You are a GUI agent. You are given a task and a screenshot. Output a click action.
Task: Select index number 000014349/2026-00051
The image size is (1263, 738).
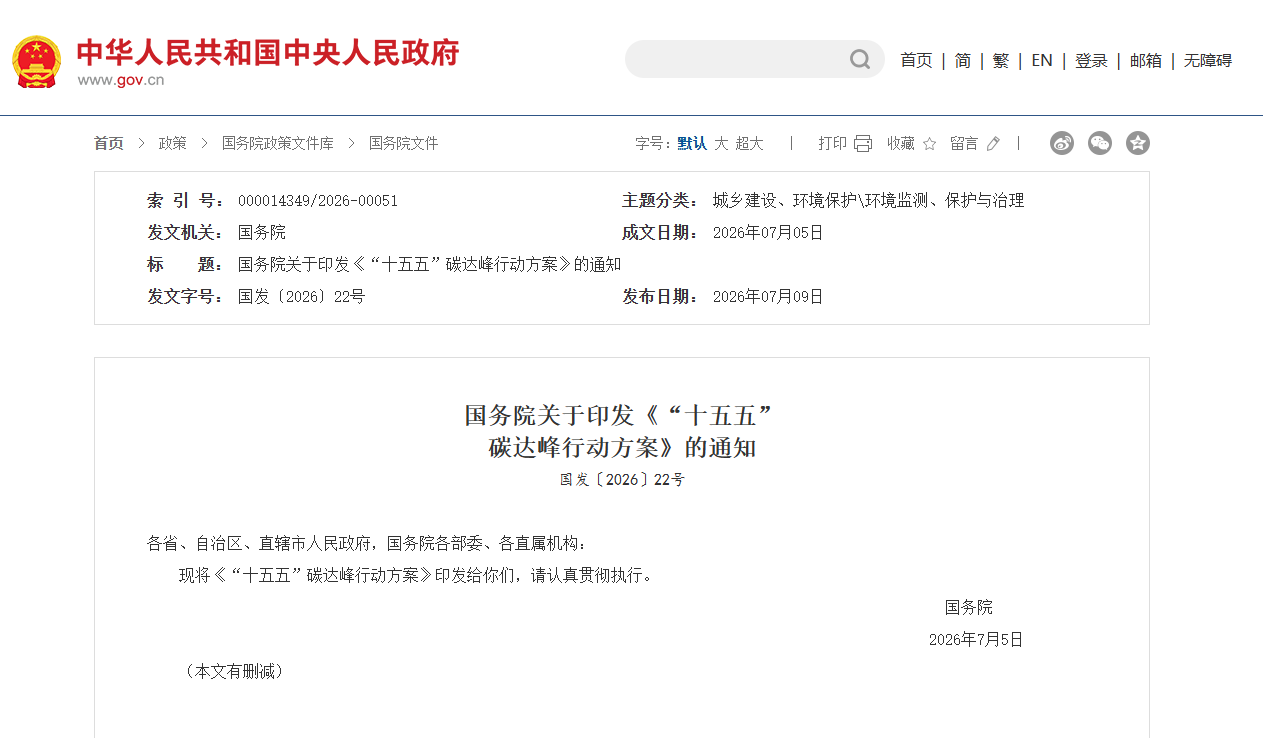(318, 201)
